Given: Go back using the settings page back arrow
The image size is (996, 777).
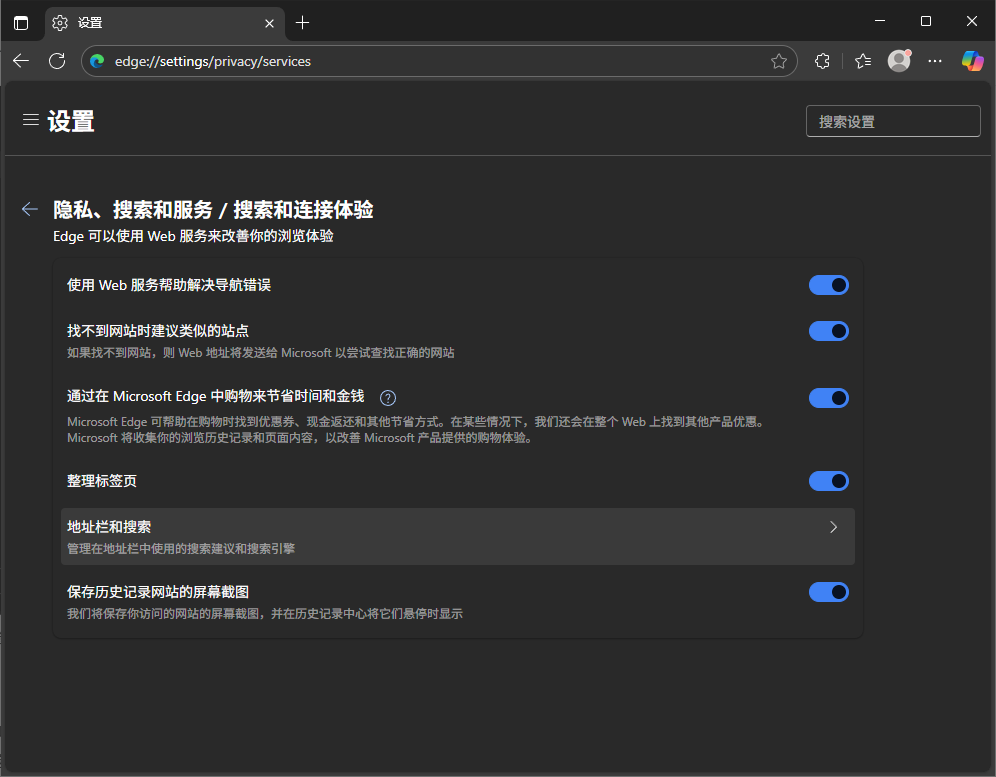Looking at the screenshot, I should pyautogui.click(x=29, y=209).
